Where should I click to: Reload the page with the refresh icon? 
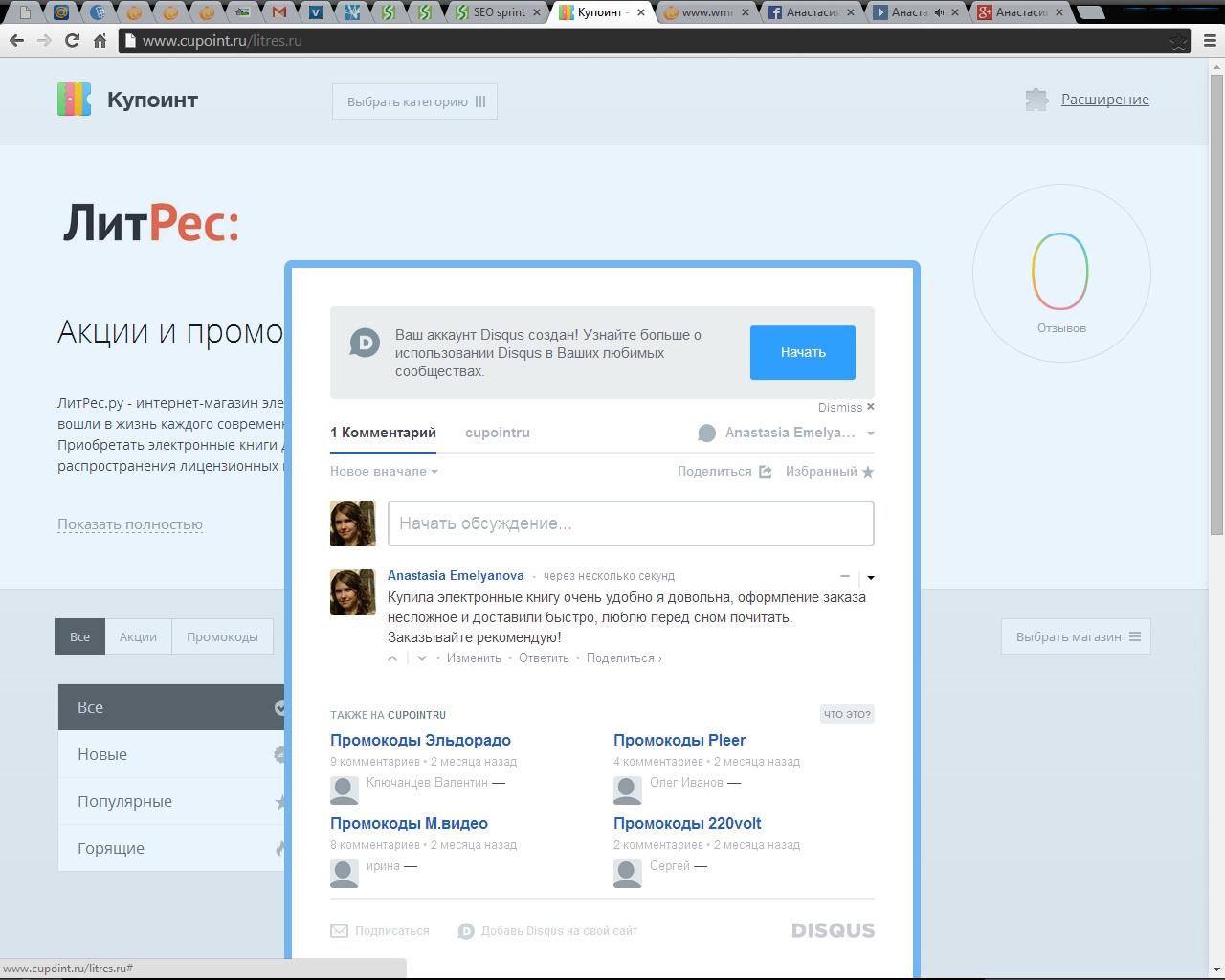tap(72, 40)
